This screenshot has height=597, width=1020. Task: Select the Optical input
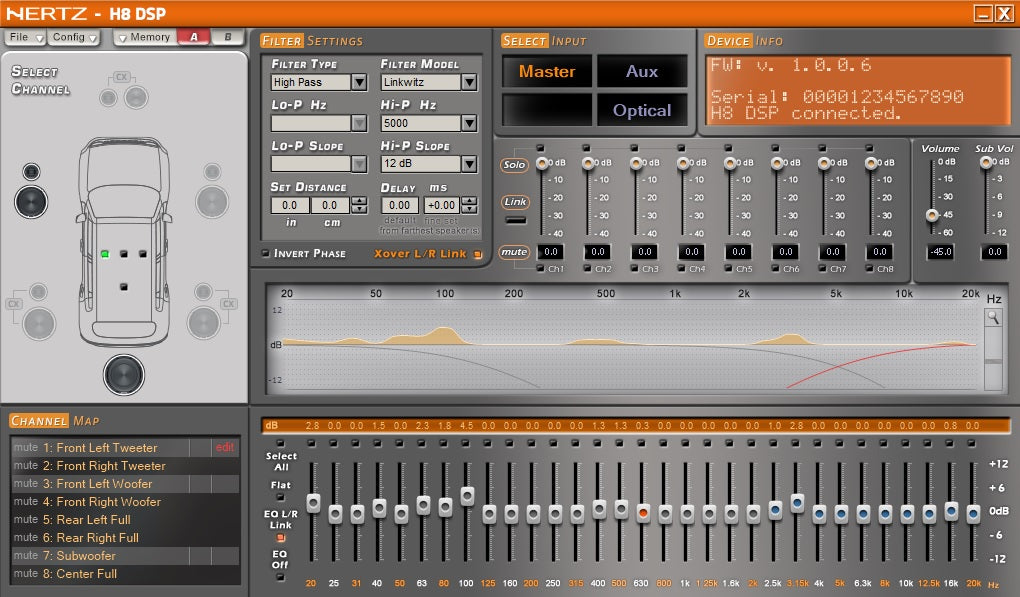click(642, 110)
